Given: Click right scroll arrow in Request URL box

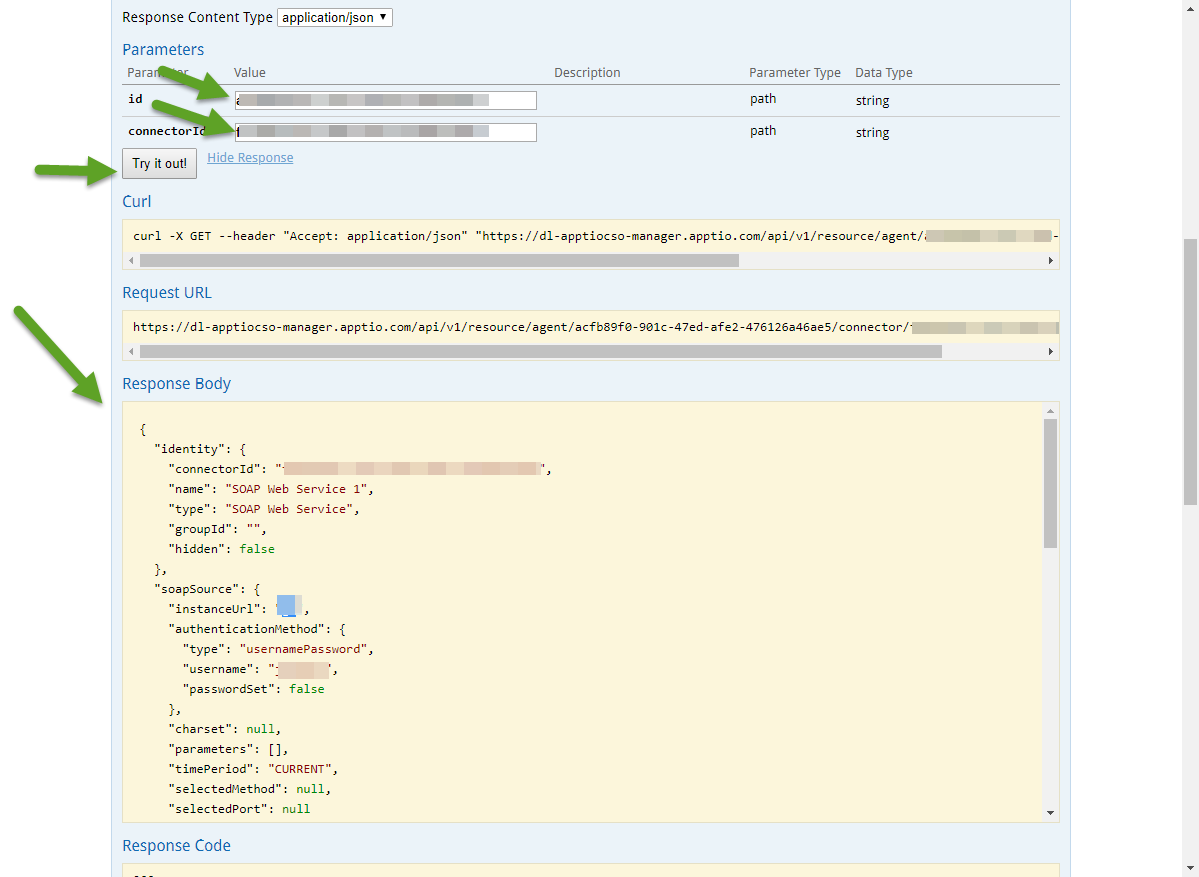Looking at the screenshot, I should 1050,352.
